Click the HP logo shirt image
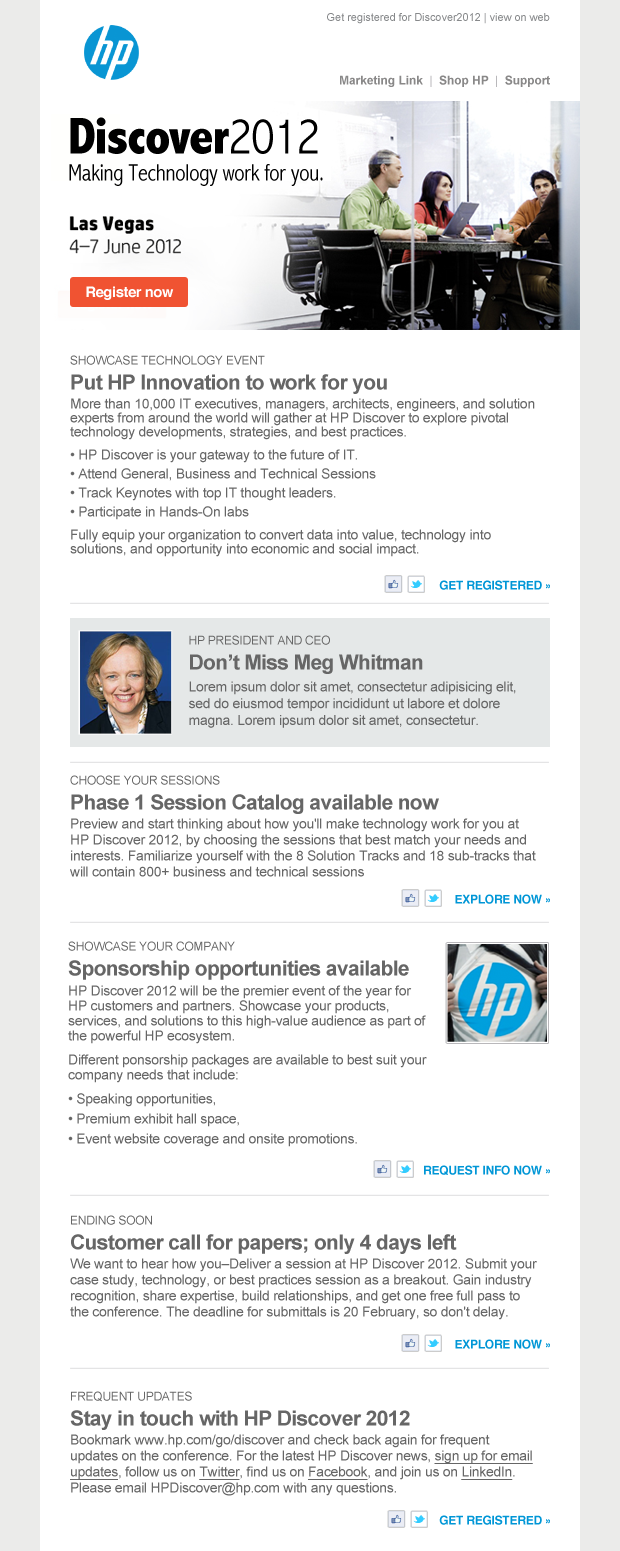The width and height of the screenshot is (620, 1551). pyautogui.click(x=497, y=993)
